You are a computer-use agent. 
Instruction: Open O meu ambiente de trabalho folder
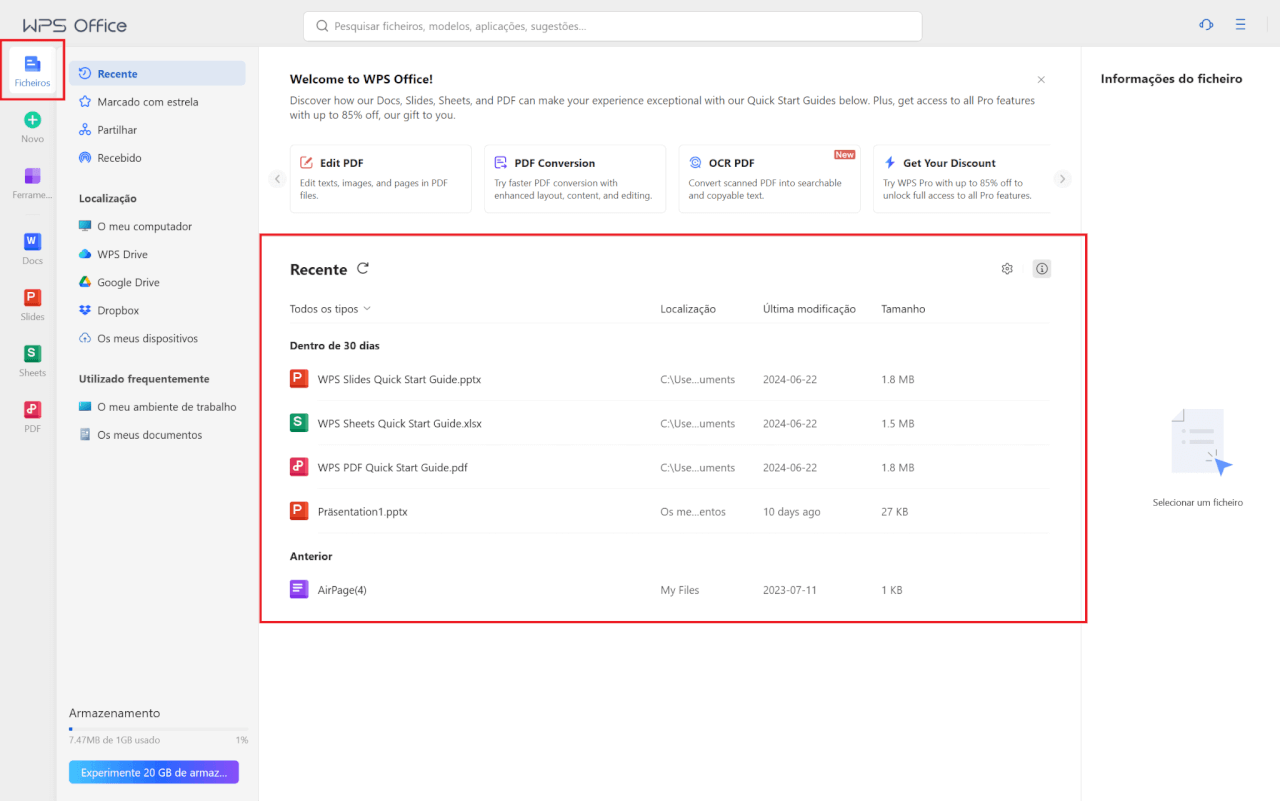tap(157, 407)
